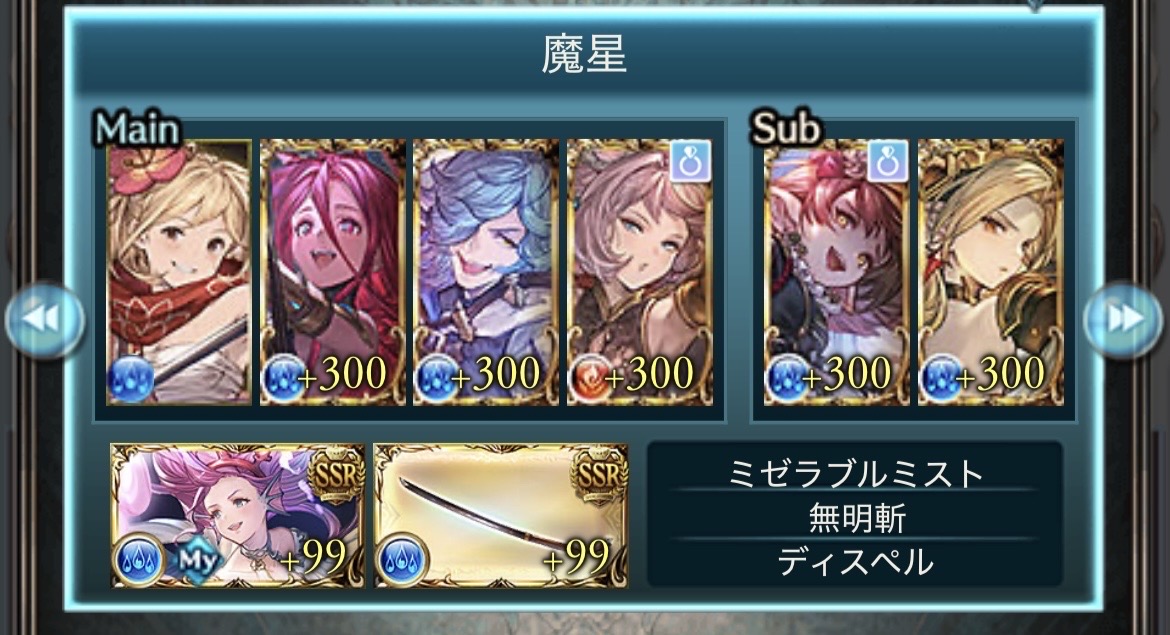The width and height of the screenshot is (1170, 635).
Task: Select 無明斬 skill
Action: coord(855,517)
